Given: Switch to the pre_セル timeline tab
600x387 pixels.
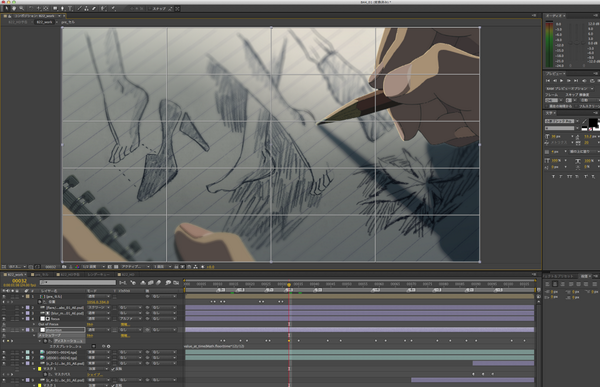Looking at the screenshot, I should (x=42, y=275).
